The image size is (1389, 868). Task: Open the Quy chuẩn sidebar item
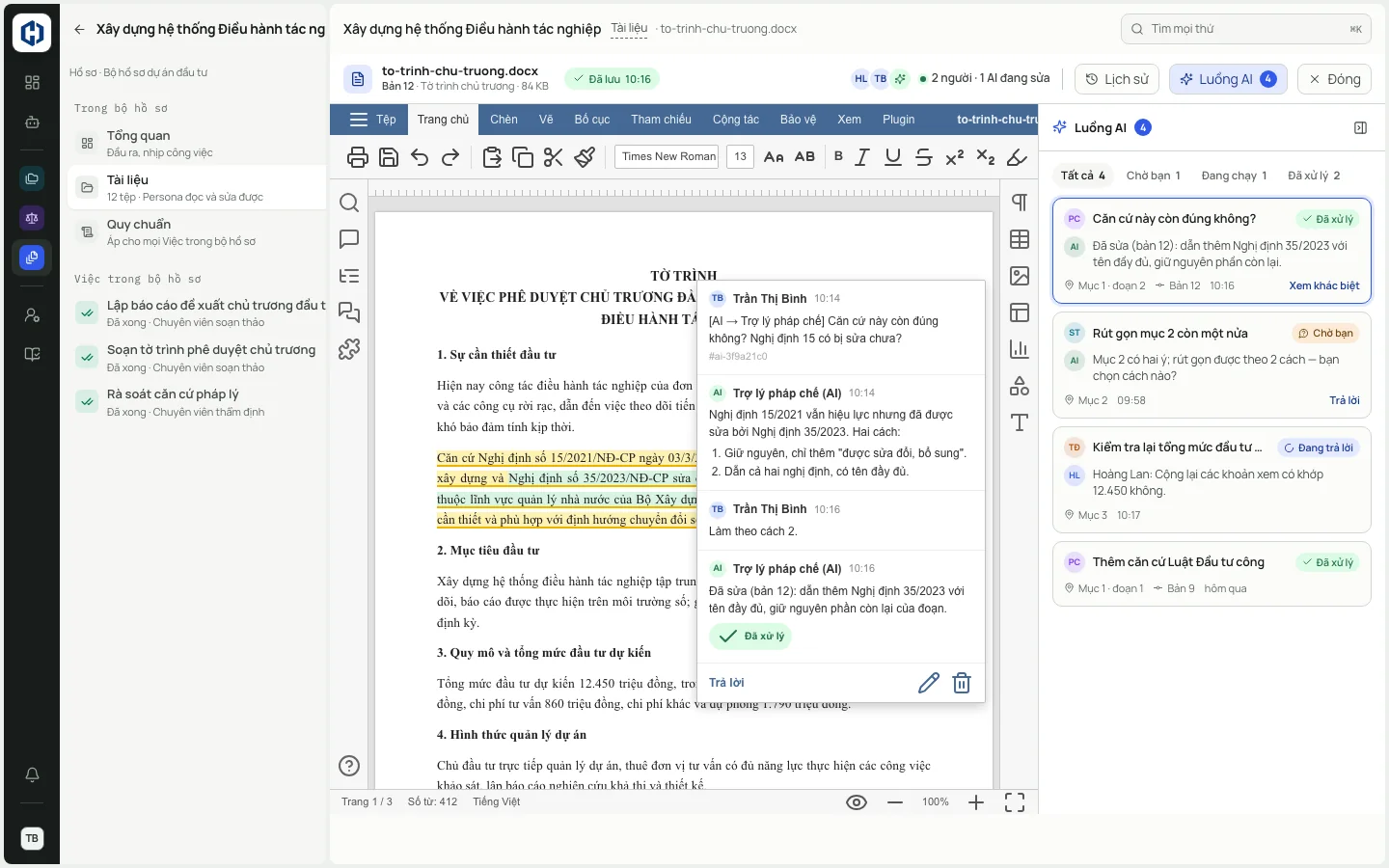198,231
